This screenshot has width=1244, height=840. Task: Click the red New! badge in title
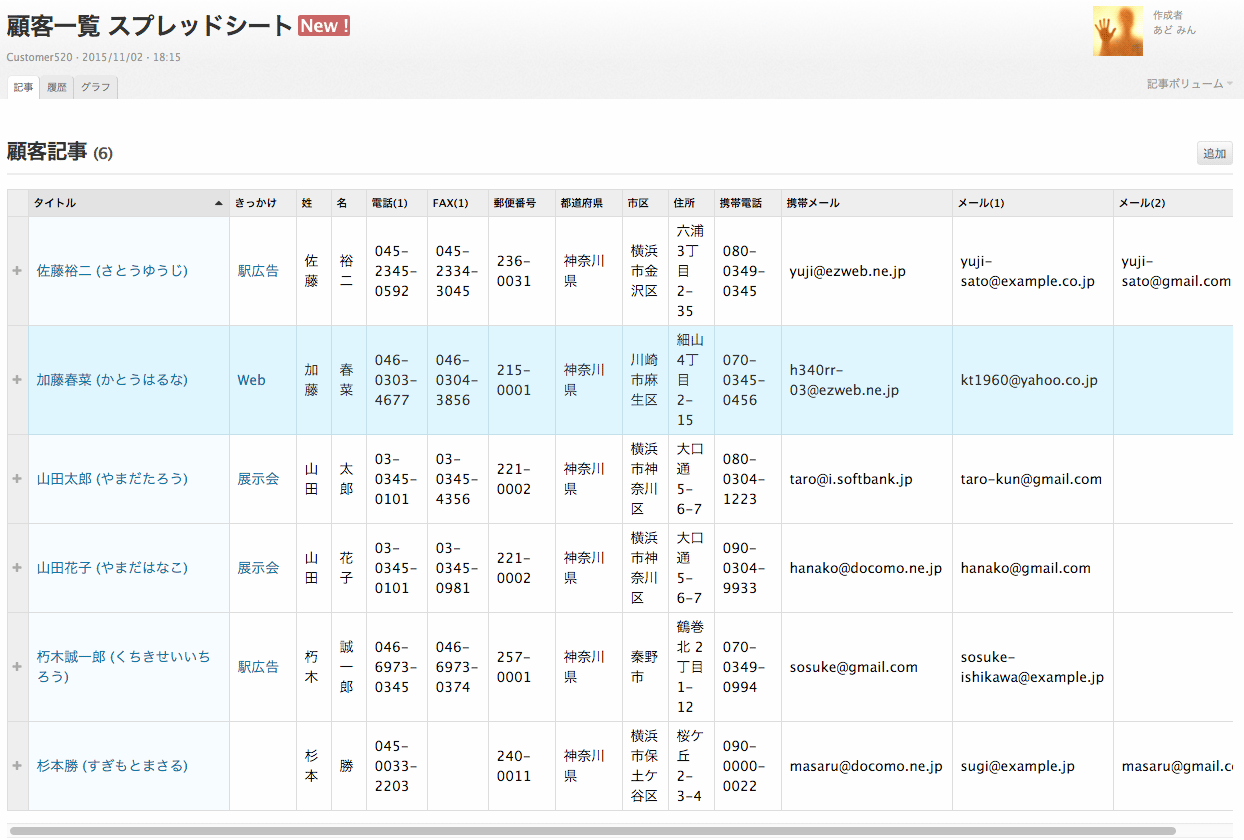click(324, 26)
